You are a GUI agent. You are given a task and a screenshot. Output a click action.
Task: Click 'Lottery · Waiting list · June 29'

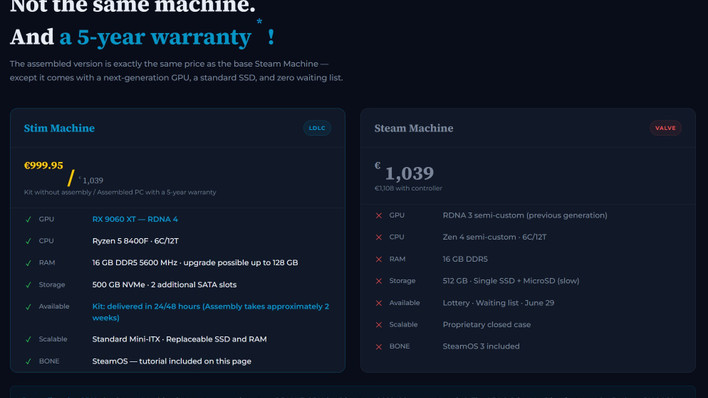click(x=498, y=303)
